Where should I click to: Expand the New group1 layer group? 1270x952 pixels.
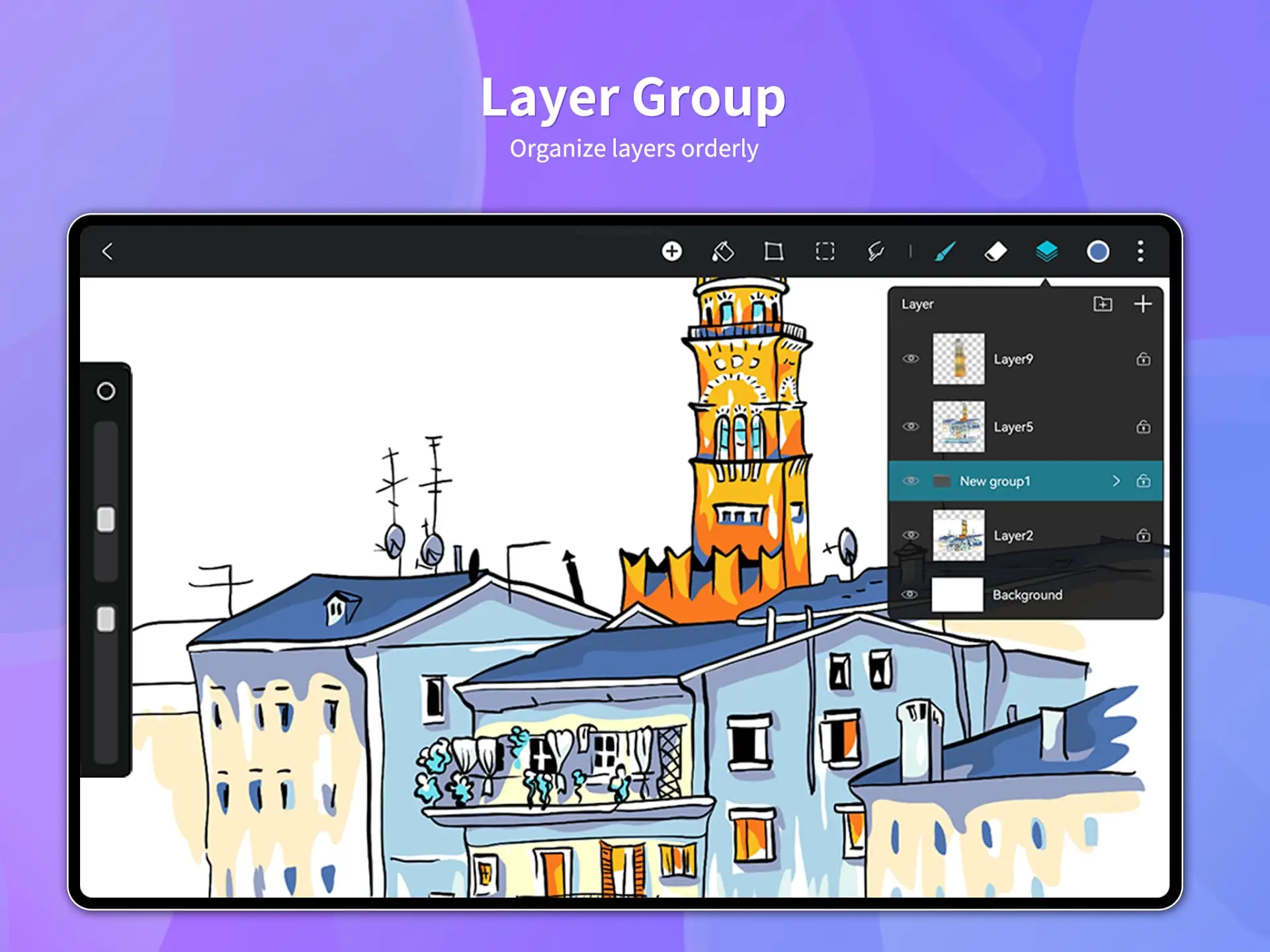1119,481
